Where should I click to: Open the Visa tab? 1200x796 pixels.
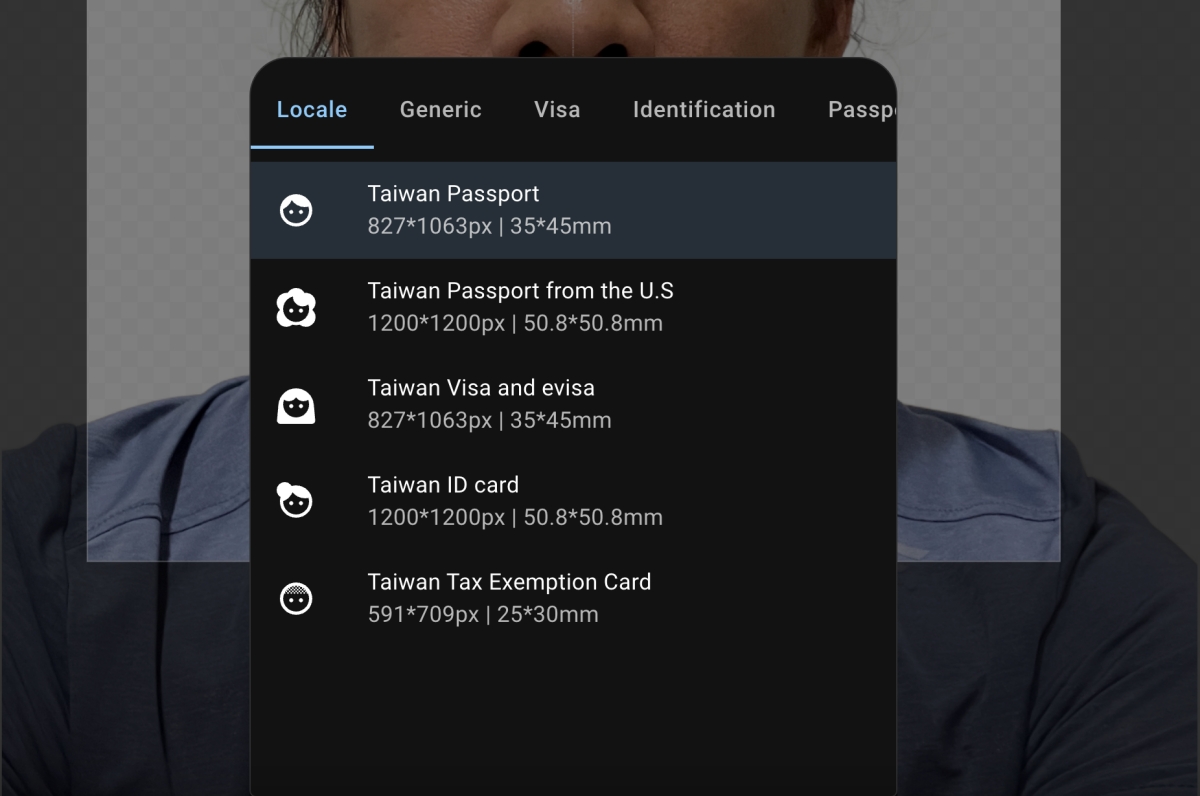click(557, 110)
